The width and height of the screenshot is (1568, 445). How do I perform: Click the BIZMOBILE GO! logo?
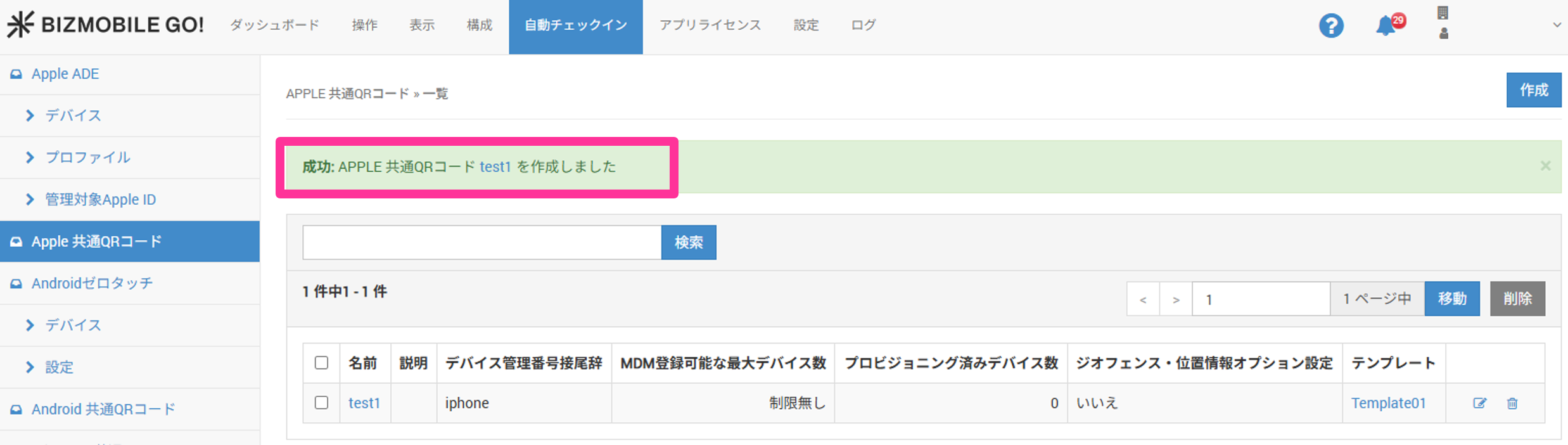(105, 25)
